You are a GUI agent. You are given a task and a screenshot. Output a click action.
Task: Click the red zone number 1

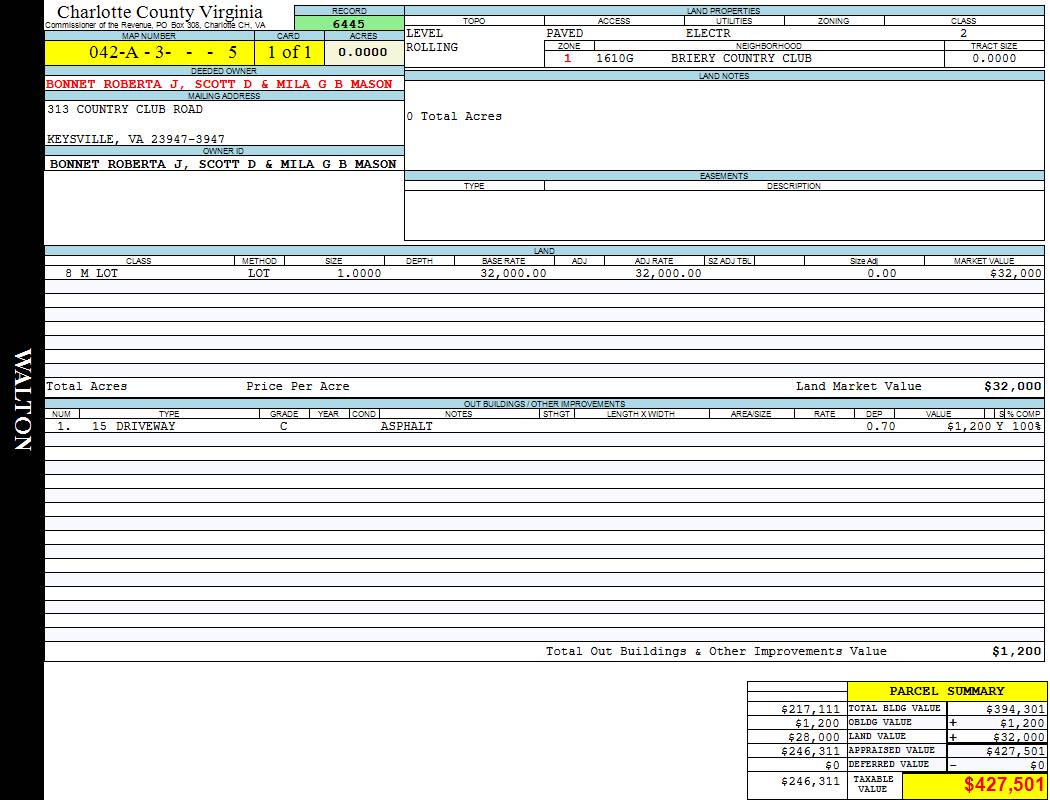coord(568,59)
